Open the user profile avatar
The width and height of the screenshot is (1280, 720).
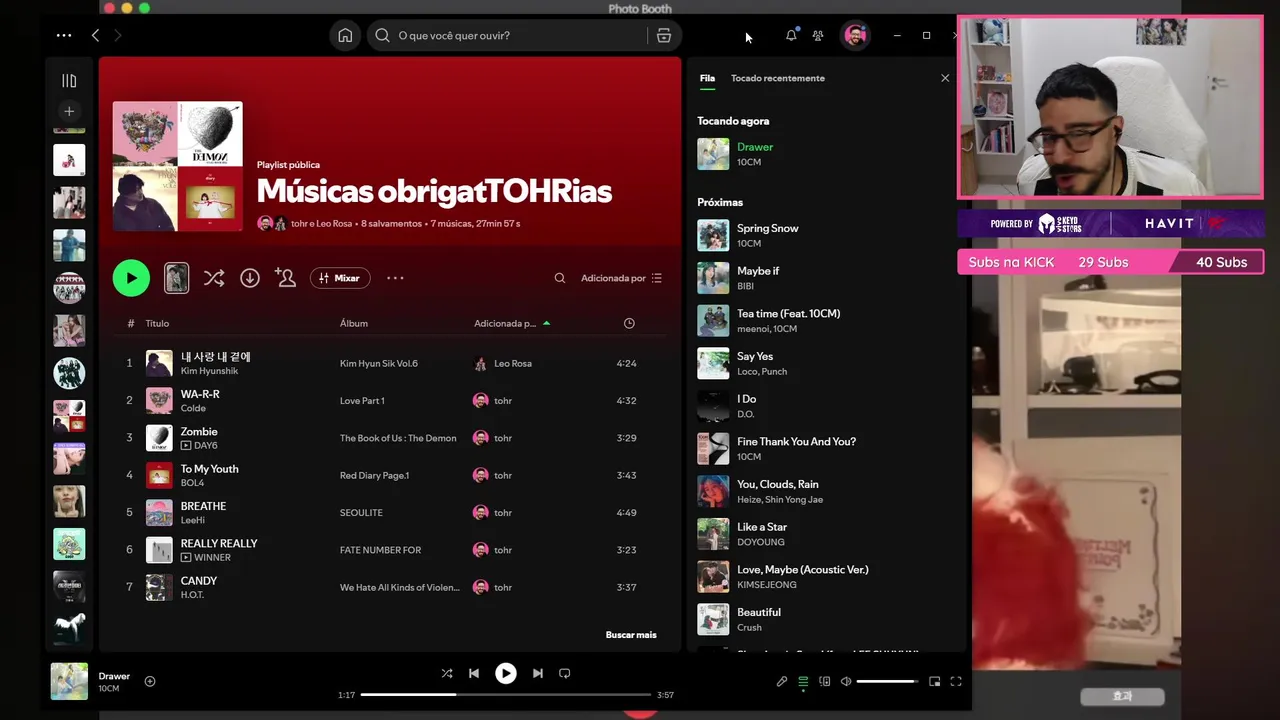(x=855, y=35)
